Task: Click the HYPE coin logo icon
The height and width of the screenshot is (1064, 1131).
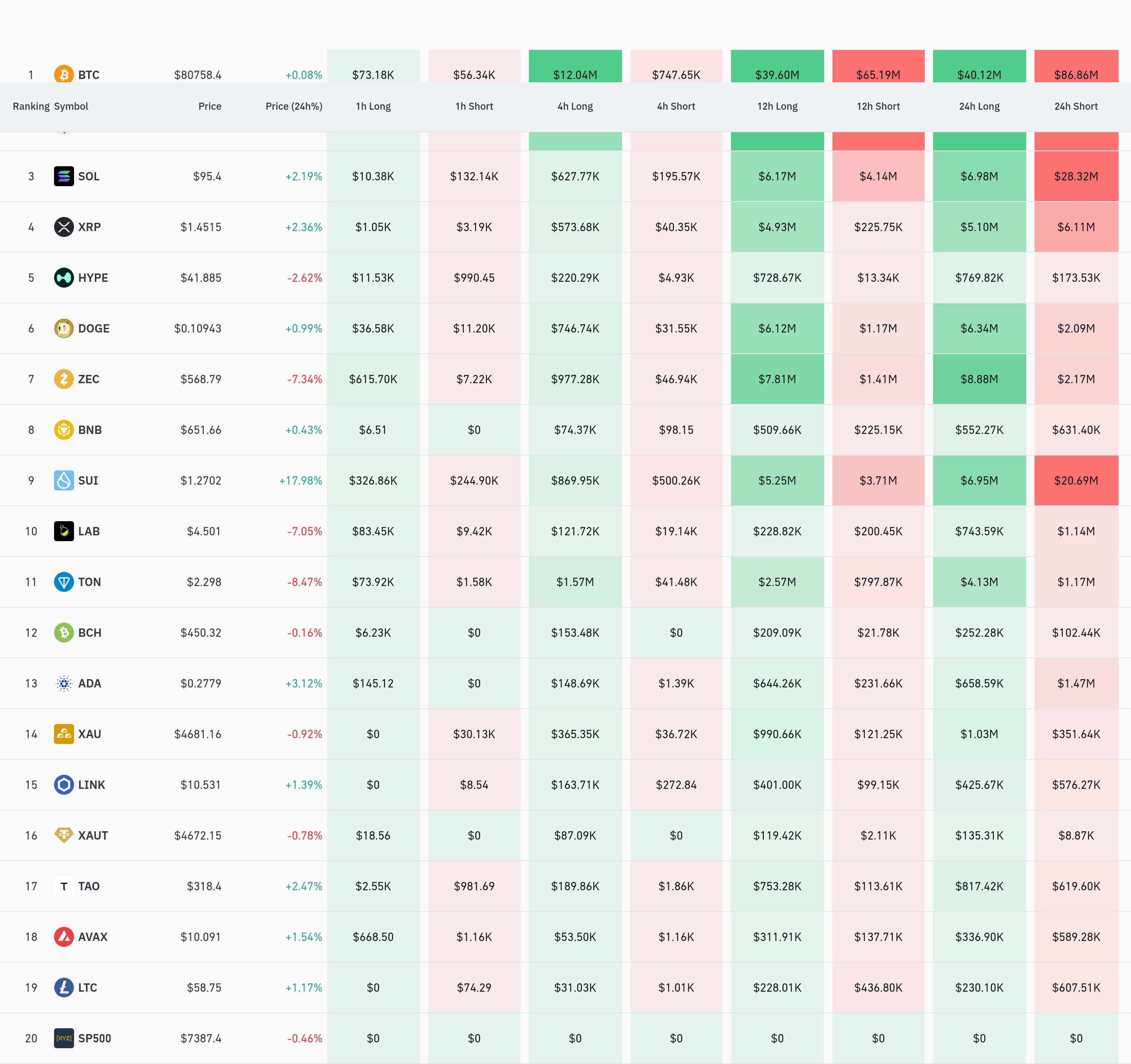Action: coord(64,278)
